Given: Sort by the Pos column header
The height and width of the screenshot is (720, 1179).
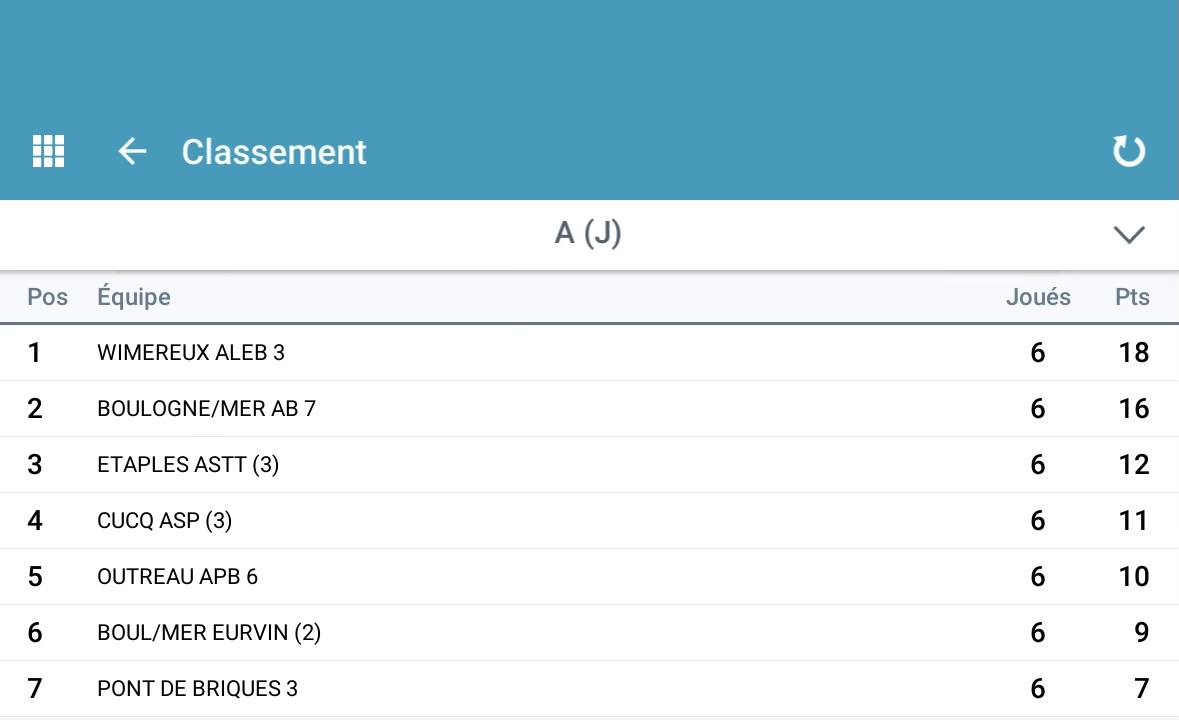Looking at the screenshot, I should coord(47,297).
